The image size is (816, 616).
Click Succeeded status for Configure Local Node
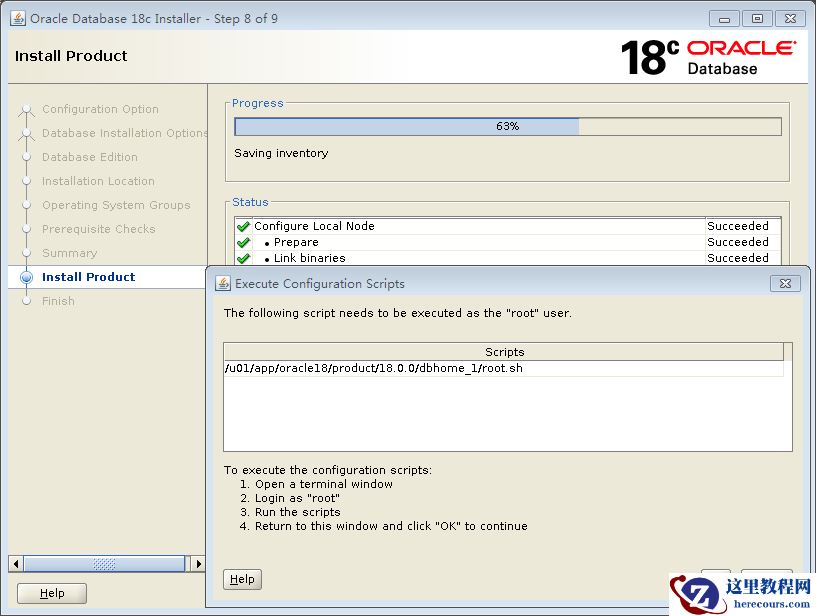pos(738,226)
